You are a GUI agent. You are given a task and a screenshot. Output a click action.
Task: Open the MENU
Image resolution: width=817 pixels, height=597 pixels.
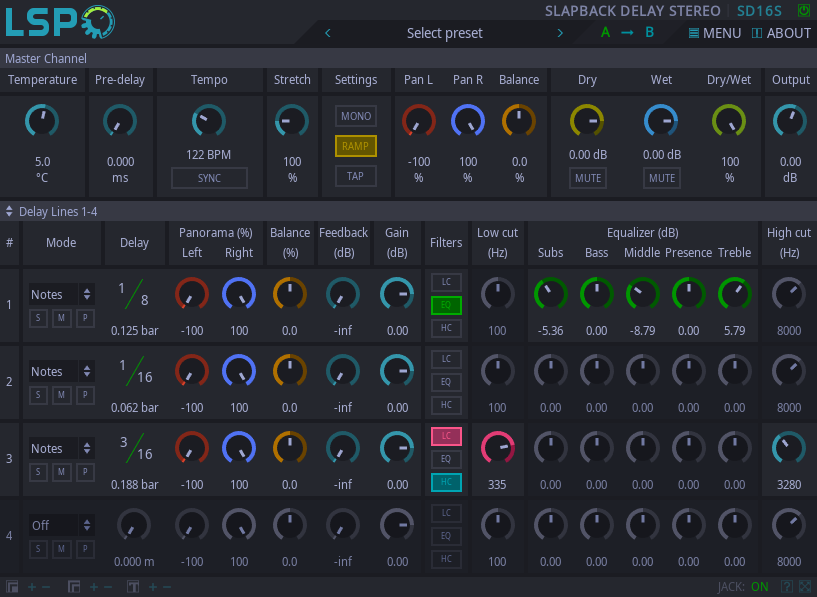[x=715, y=33]
